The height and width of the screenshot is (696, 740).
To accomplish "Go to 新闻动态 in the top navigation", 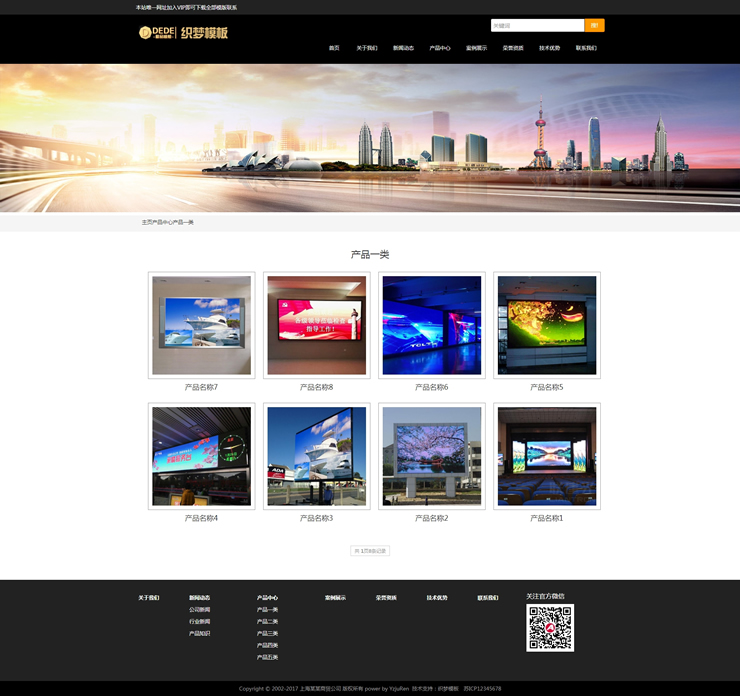I will coord(403,48).
